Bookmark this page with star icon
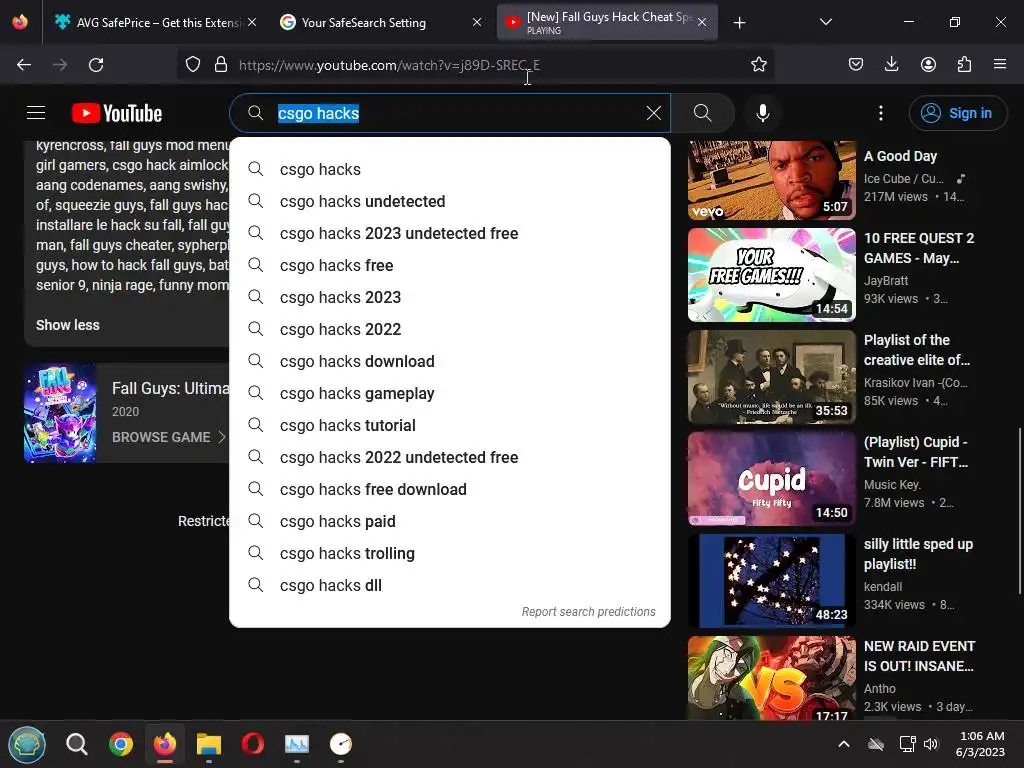 [758, 64]
